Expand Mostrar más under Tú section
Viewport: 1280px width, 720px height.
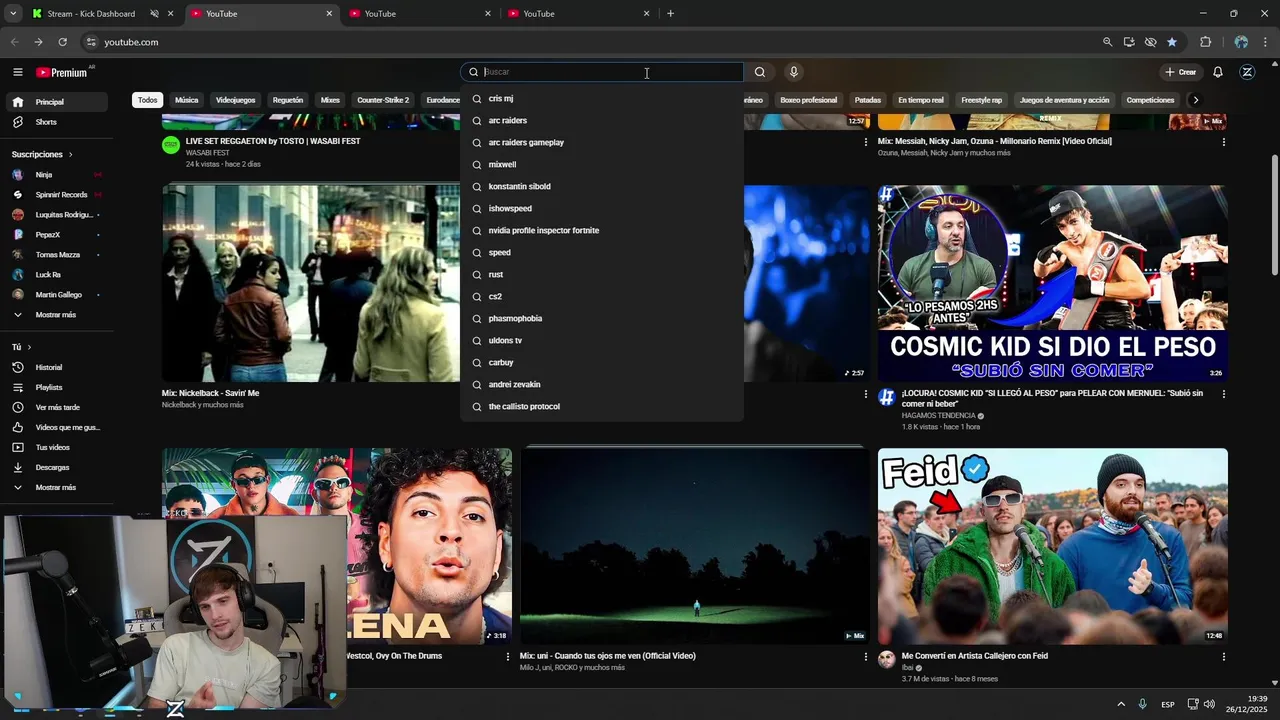[x=55, y=487]
